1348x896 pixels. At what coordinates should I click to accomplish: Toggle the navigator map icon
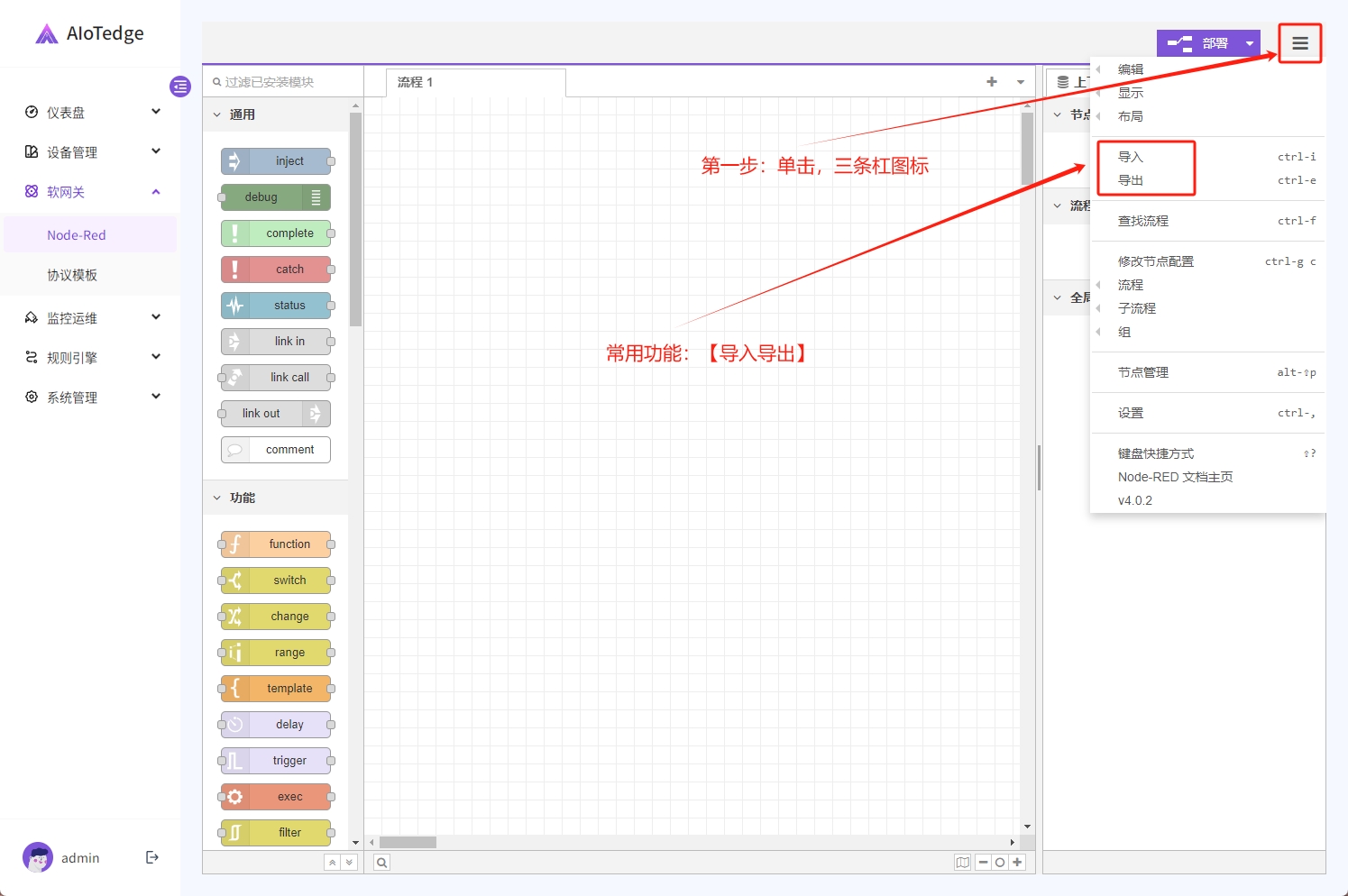(x=962, y=863)
